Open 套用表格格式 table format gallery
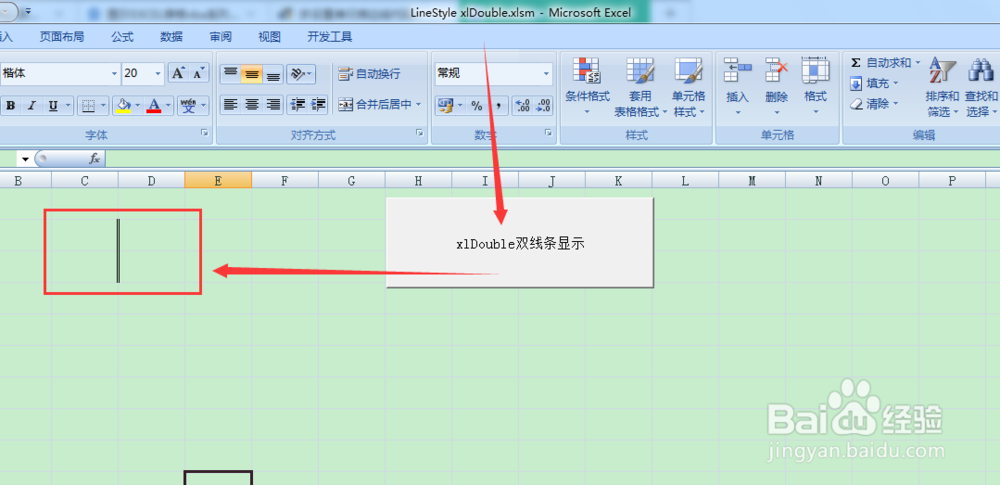Image resolution: width=1000 pixels, height=485 pixels. point(640,87)
